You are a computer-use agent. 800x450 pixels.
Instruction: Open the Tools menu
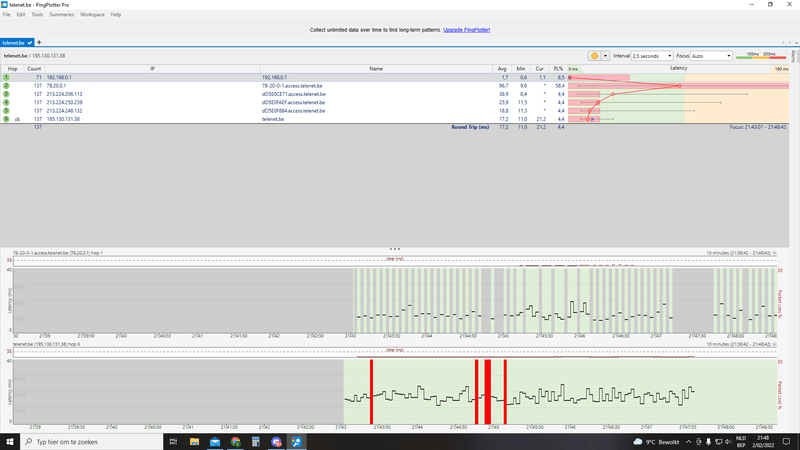pos(37,15)
